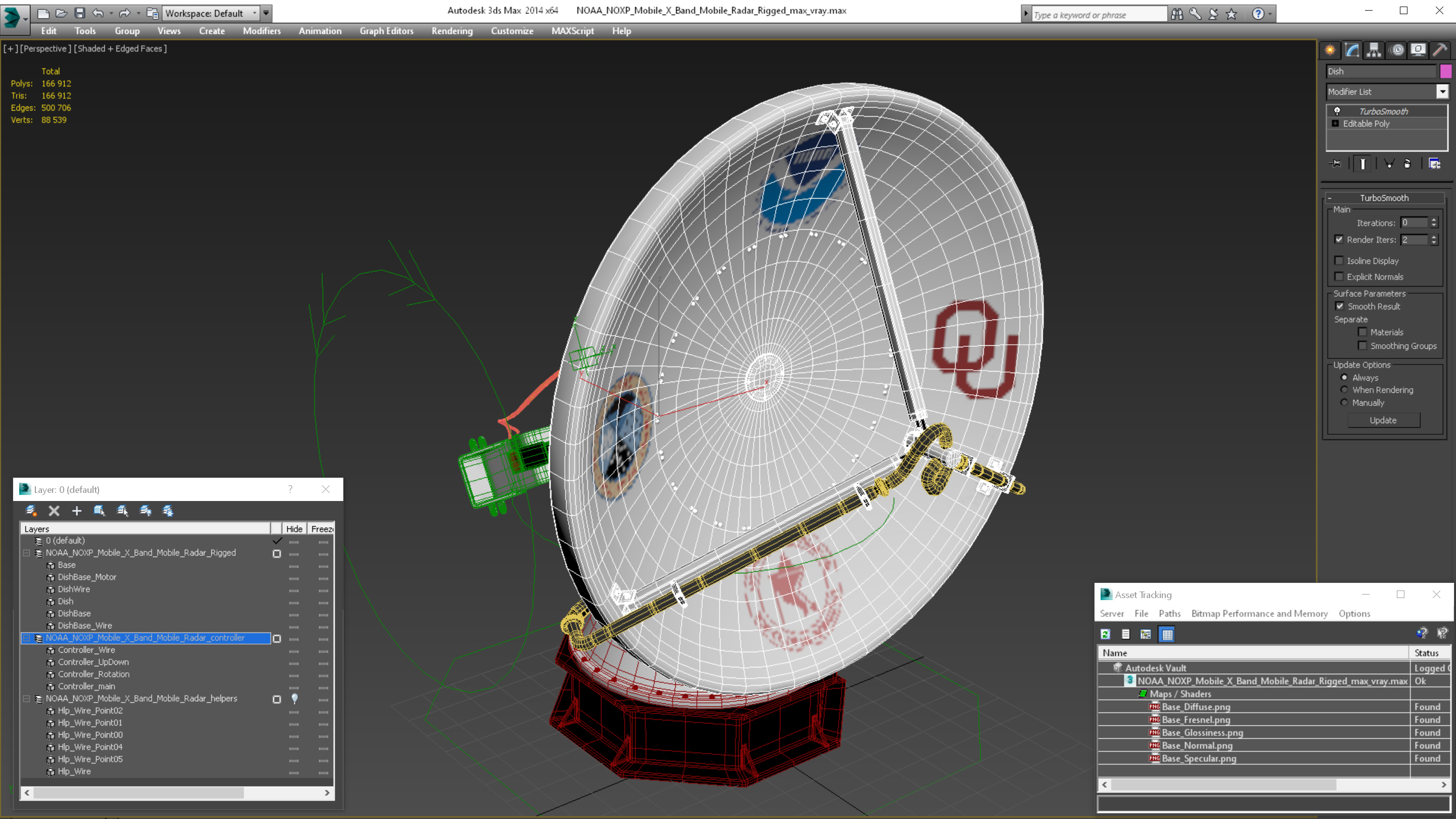
Task: Open Paths menu in Asset Tracking
Action: pos(1169,613)
